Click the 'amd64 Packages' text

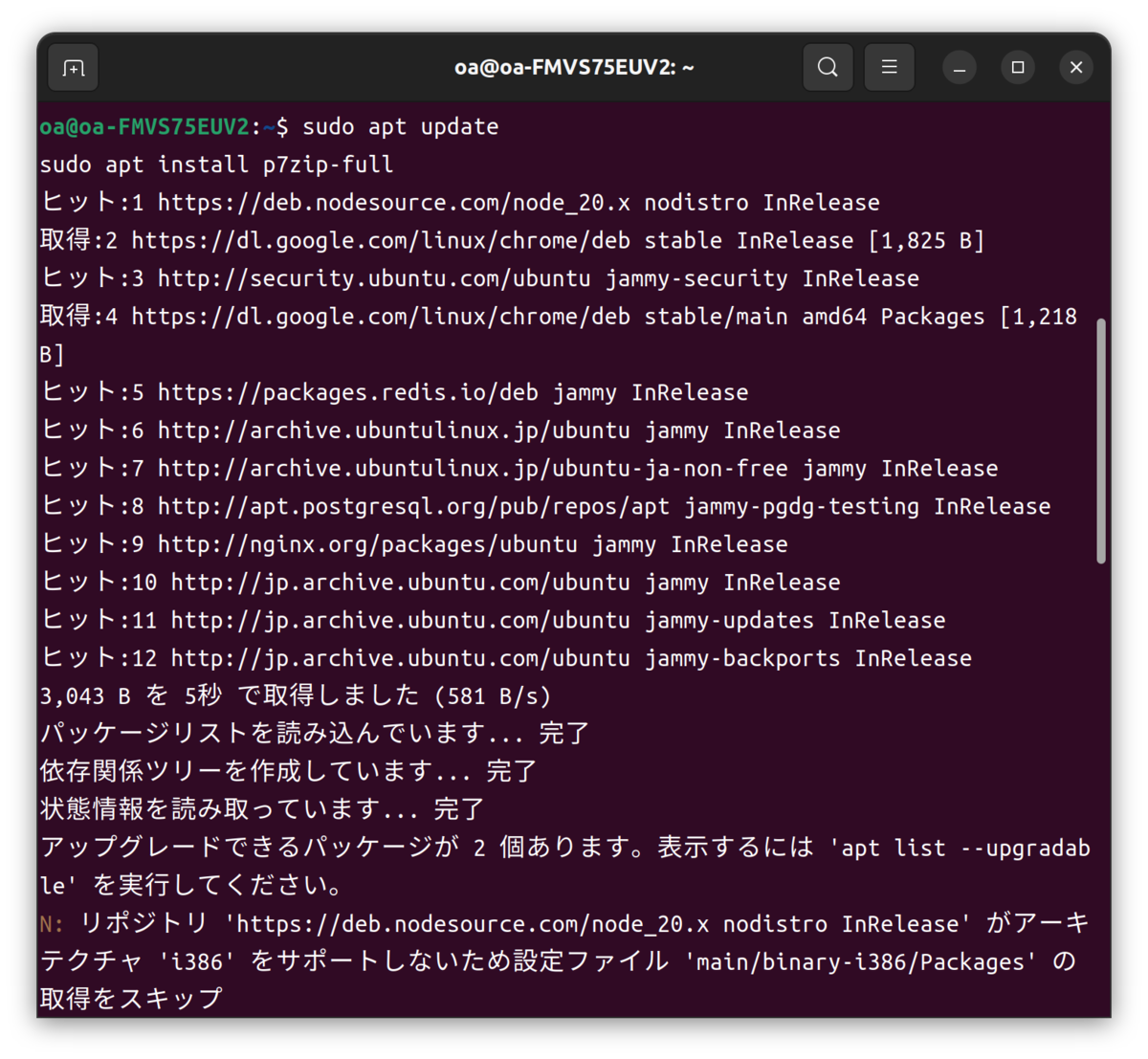(894, 317)
